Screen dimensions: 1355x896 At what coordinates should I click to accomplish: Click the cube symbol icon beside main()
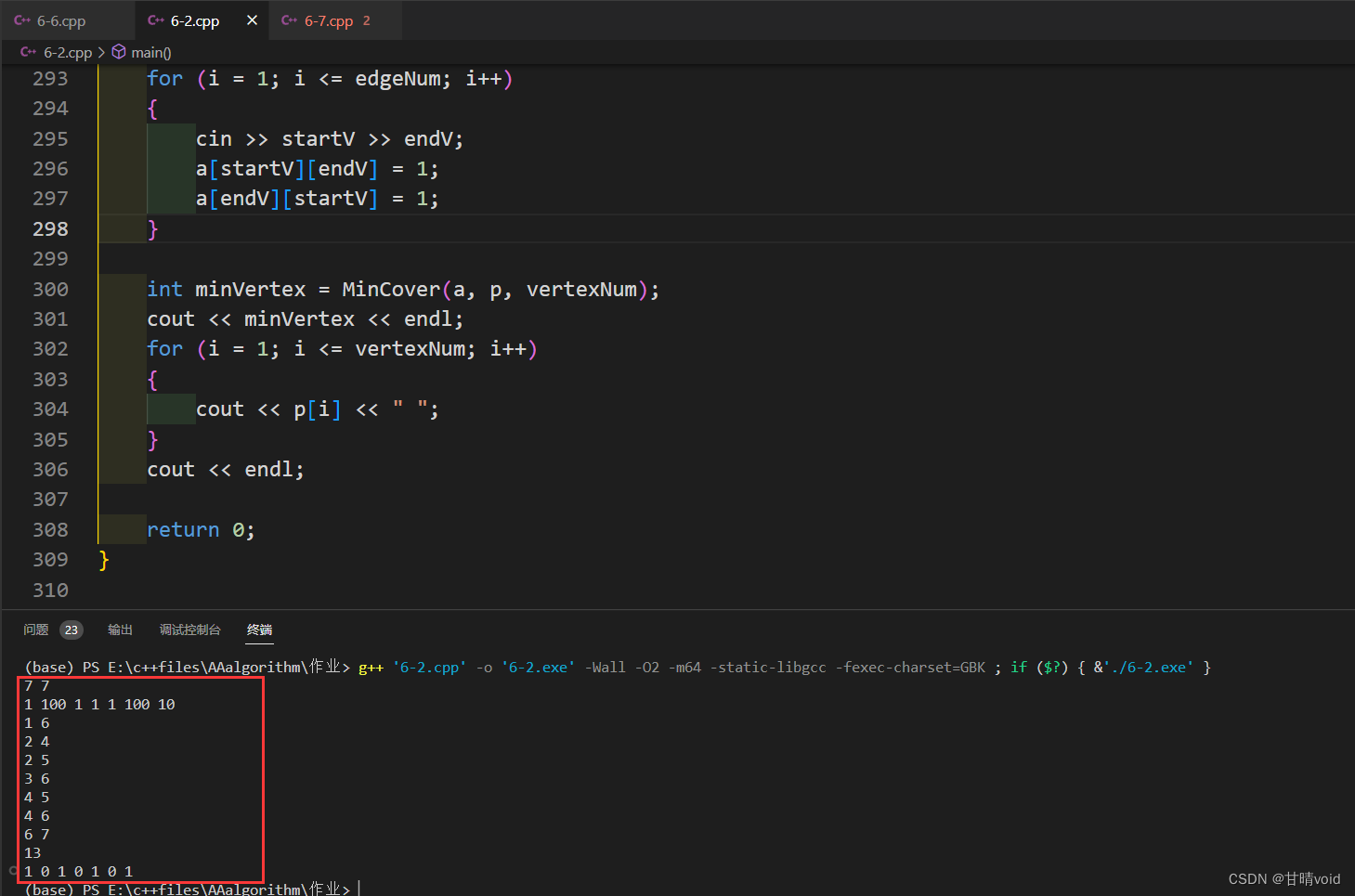[x=119, y=52]
